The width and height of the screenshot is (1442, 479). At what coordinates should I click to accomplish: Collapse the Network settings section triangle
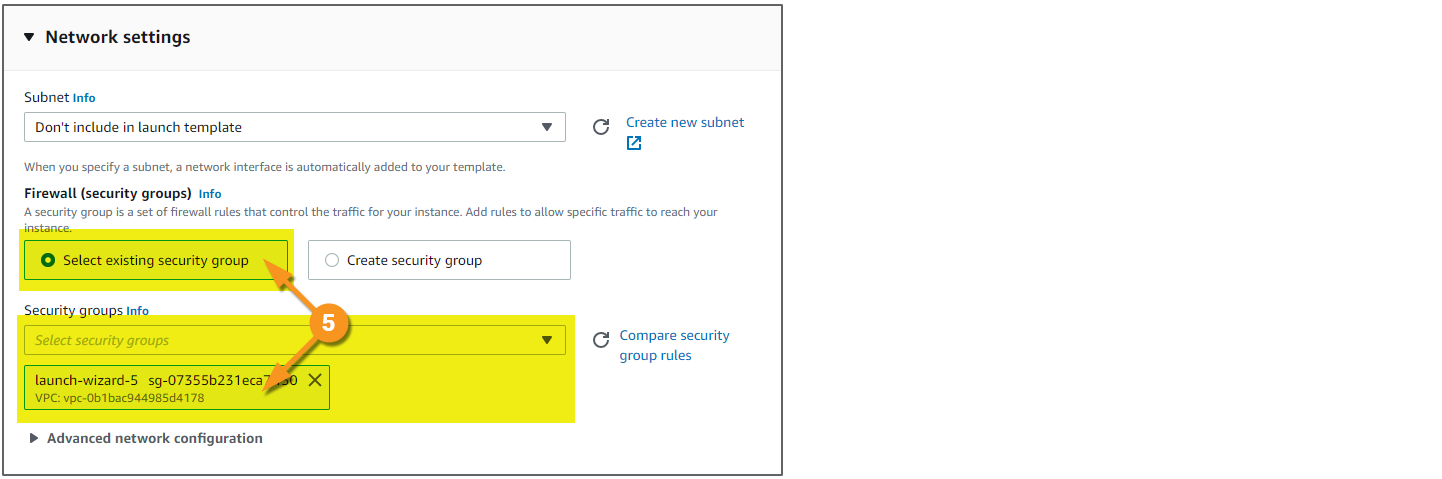pyautogui.click(x=29, y=38)
